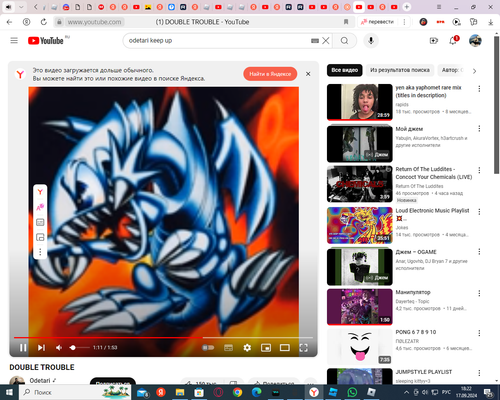Adjust the volume slider
Screen dimensions: 500x400
[x=79, y=348]
